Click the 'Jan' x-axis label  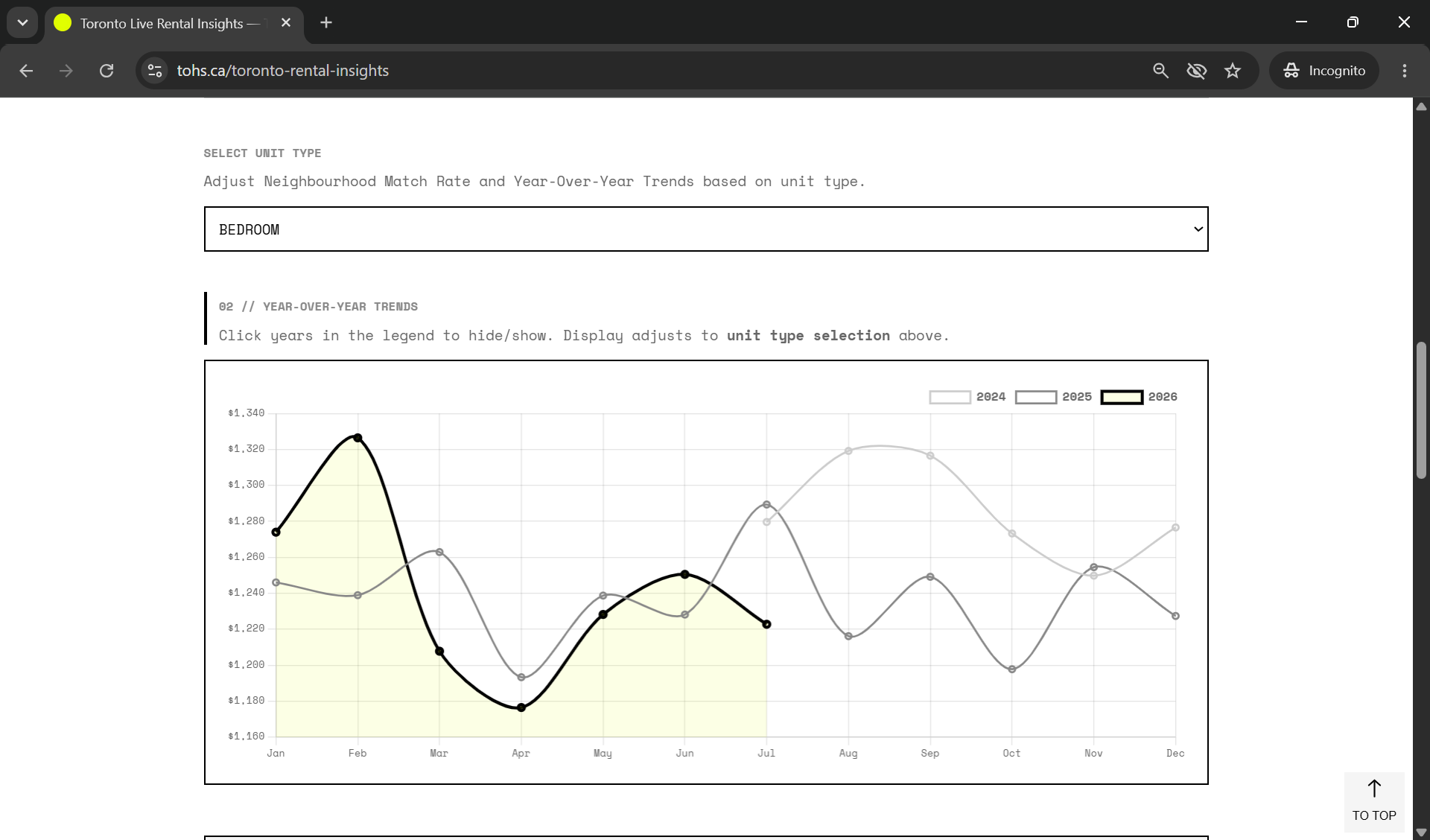click(276, 754)
